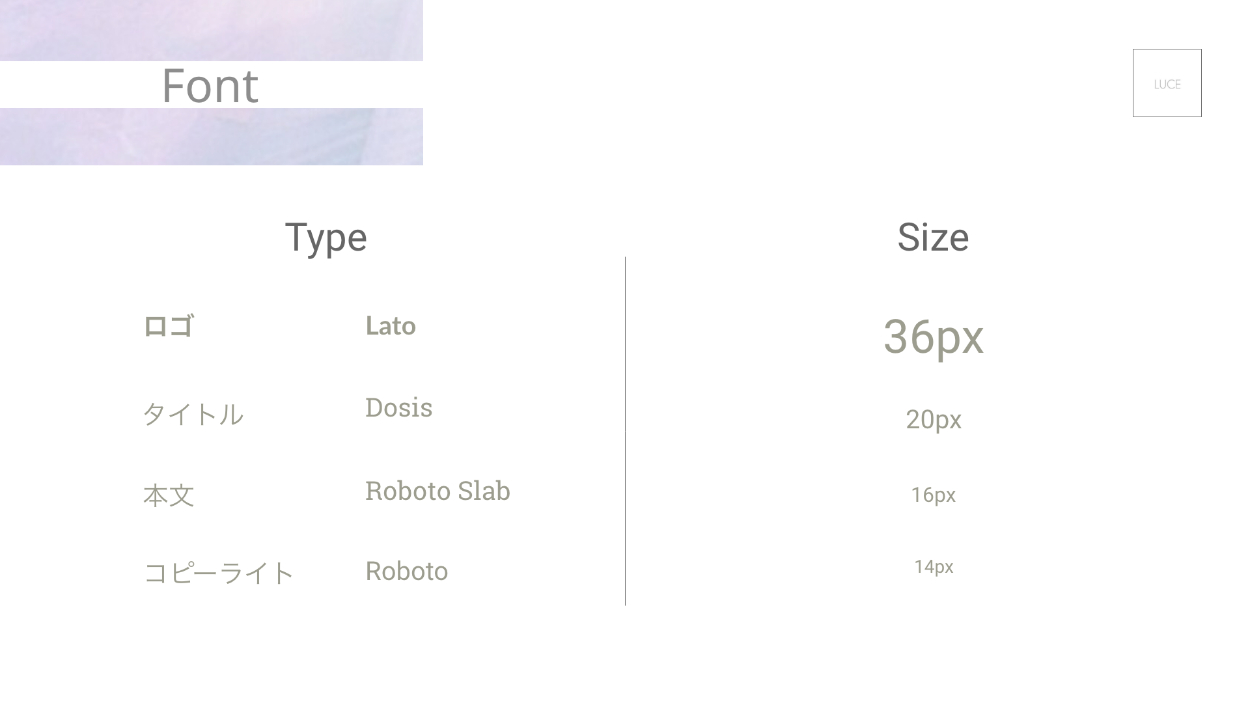Click the Lato font name

point(390,326)
